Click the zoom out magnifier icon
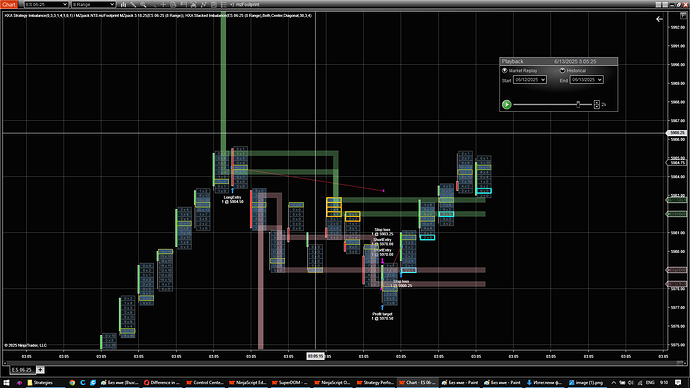The image size is (690, 388). pos(154,4)
